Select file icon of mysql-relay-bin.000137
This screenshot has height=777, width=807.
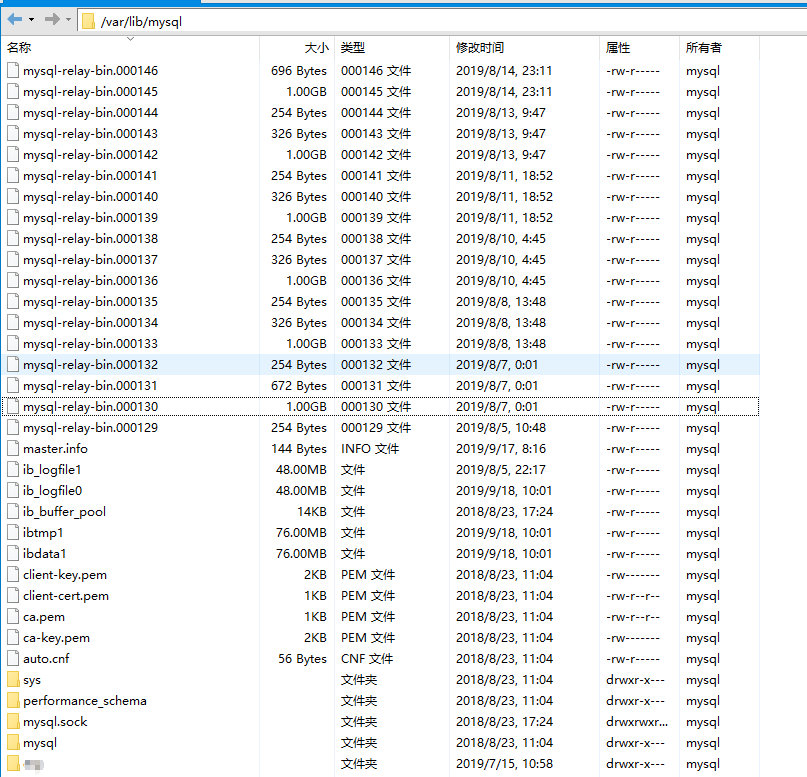[13, 260]
